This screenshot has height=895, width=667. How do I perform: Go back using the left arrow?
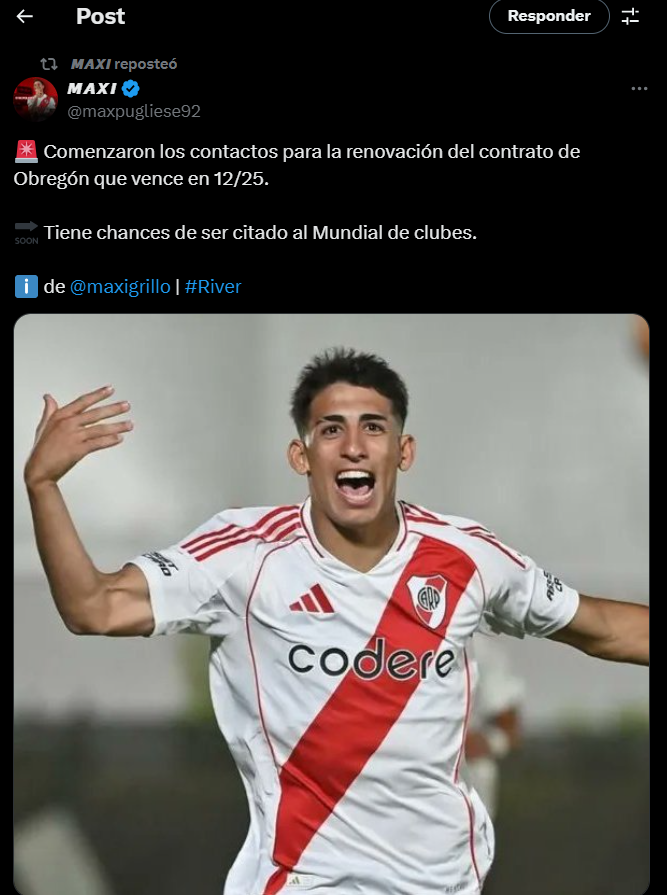(x=25, y=17)
